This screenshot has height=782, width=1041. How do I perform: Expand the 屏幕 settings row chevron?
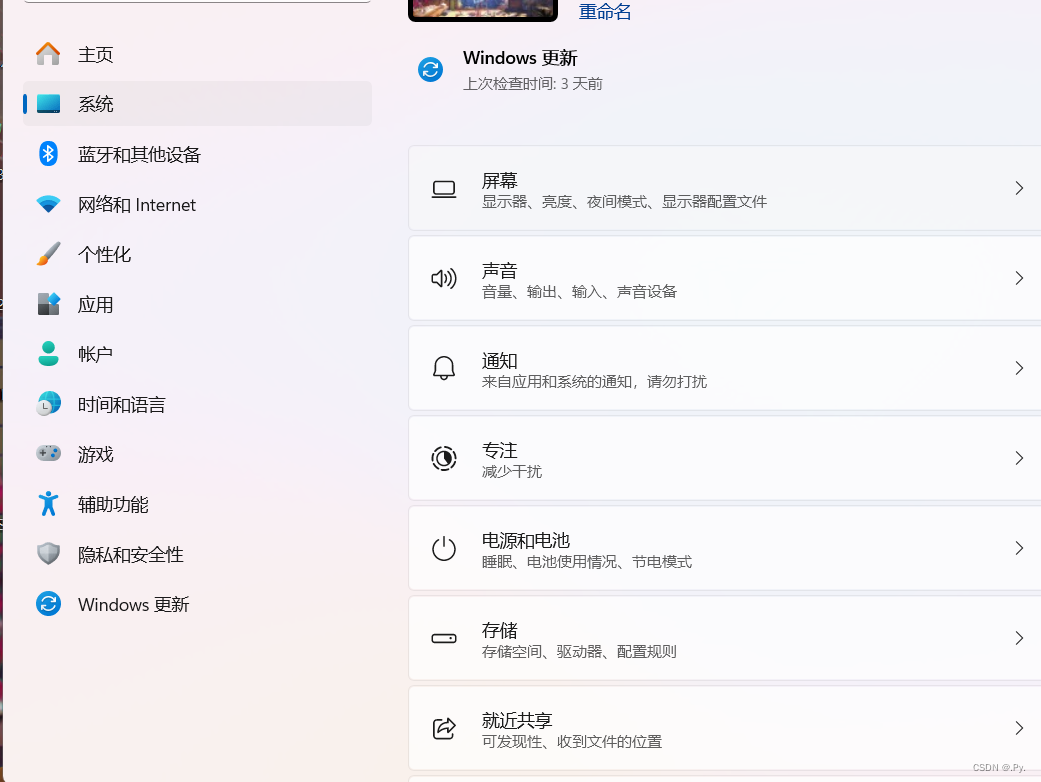tap(1019, 188)
